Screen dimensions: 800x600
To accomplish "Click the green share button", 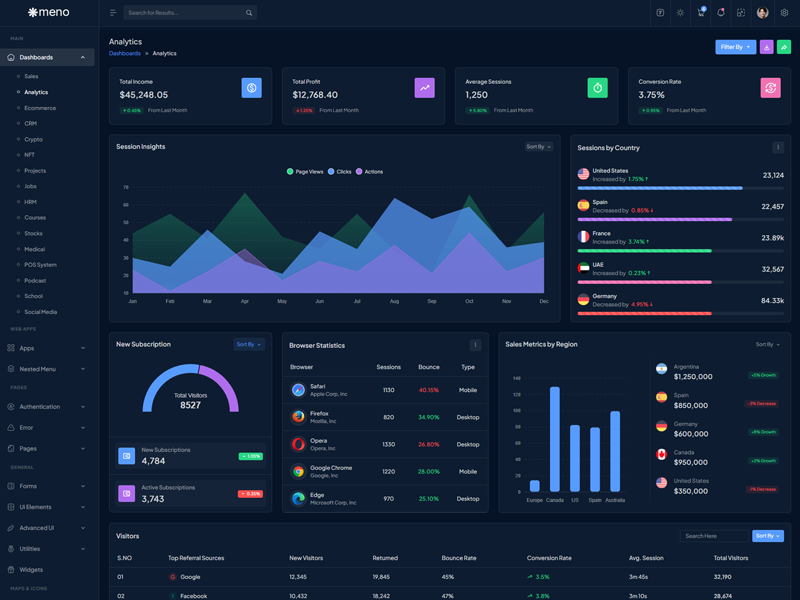I will [x=784, y=47].
